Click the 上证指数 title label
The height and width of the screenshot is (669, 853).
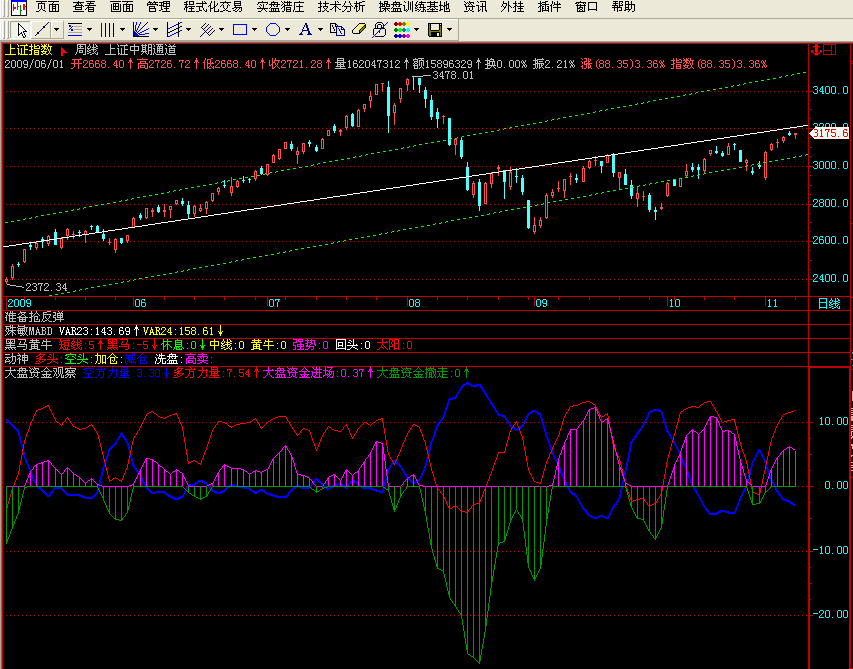29,49
